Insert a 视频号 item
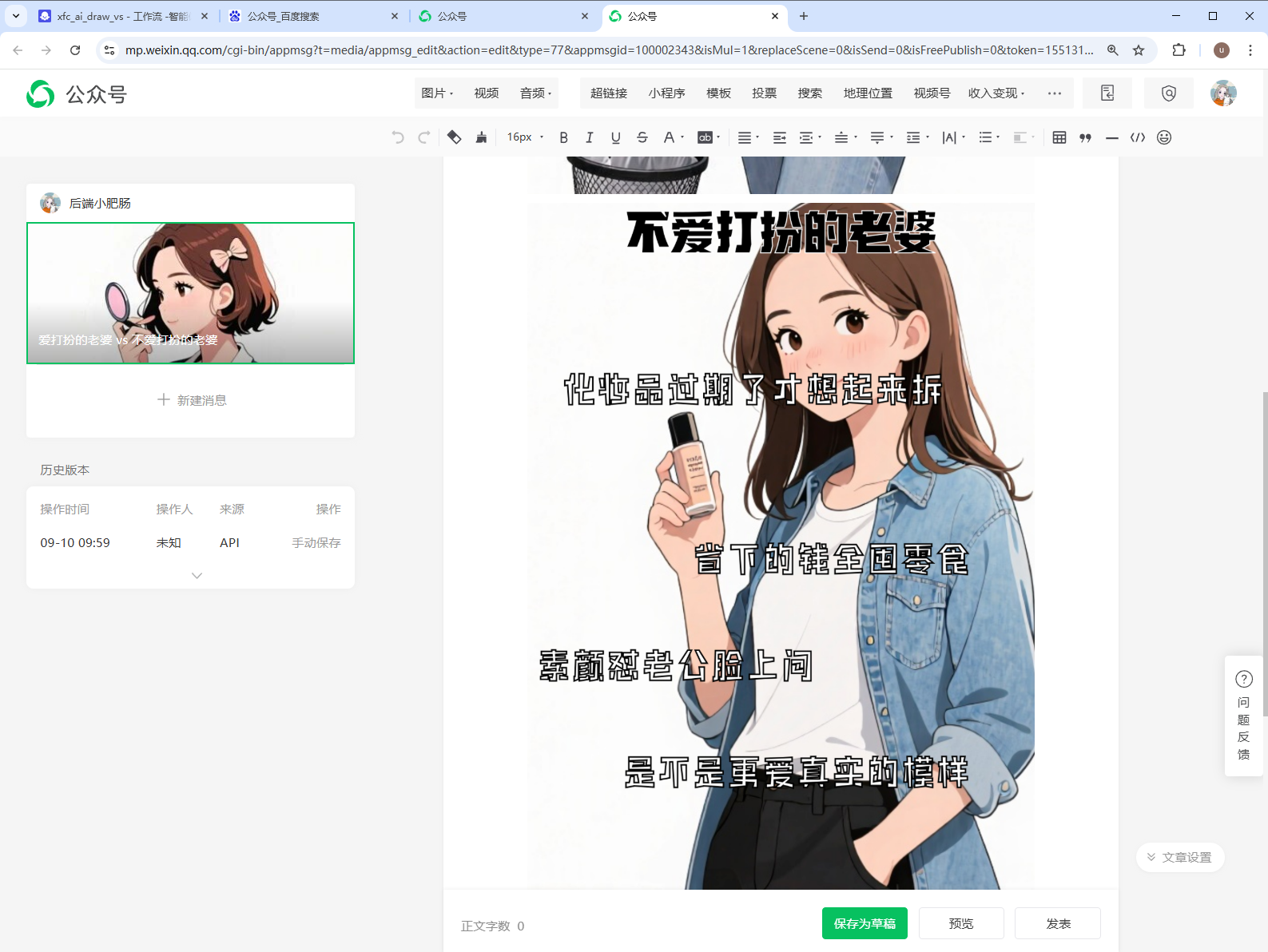This screenshot has height=952, width=1268. 932,93
